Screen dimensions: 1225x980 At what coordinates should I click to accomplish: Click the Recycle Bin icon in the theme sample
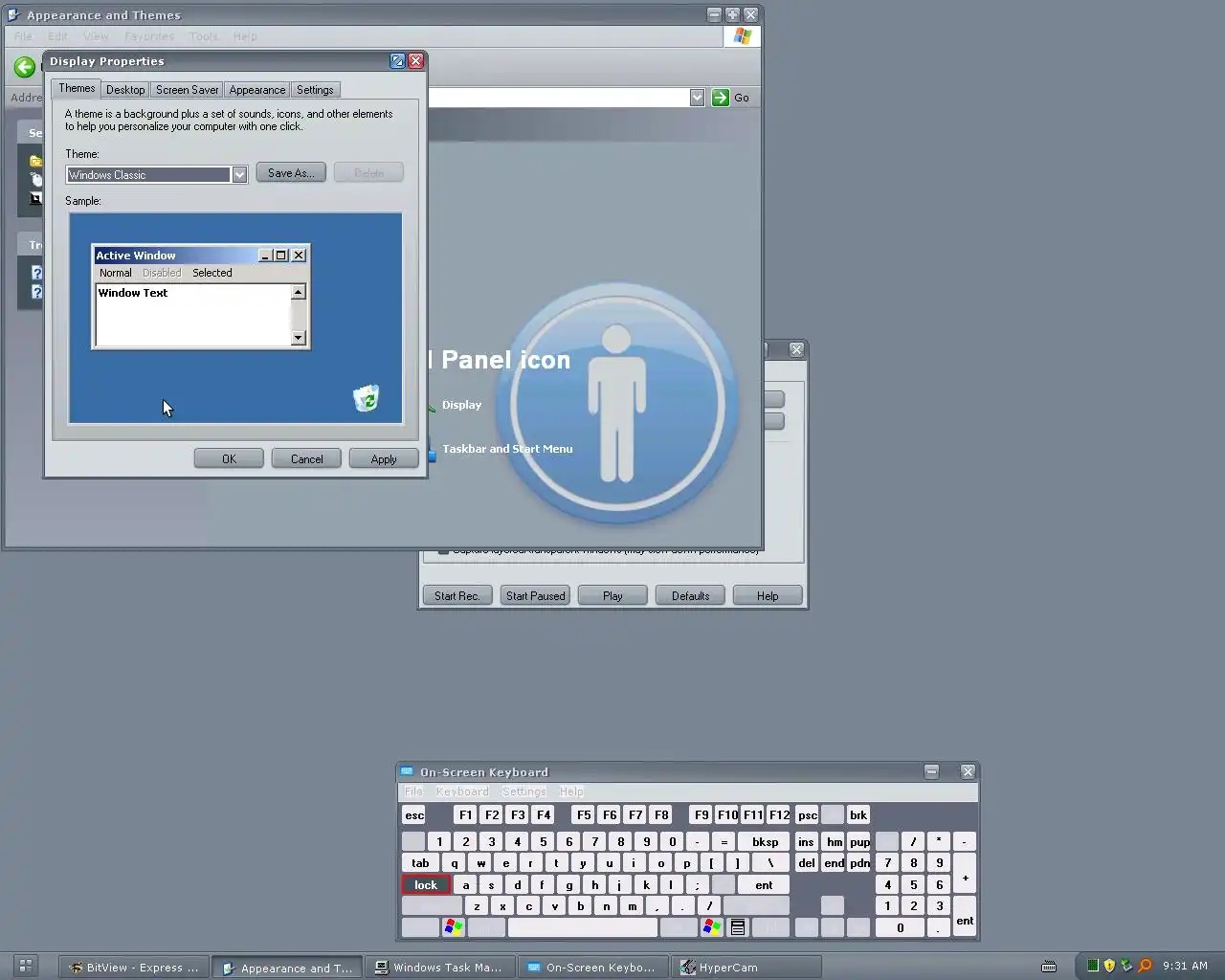pyautogui.click(x=366, y=398)
